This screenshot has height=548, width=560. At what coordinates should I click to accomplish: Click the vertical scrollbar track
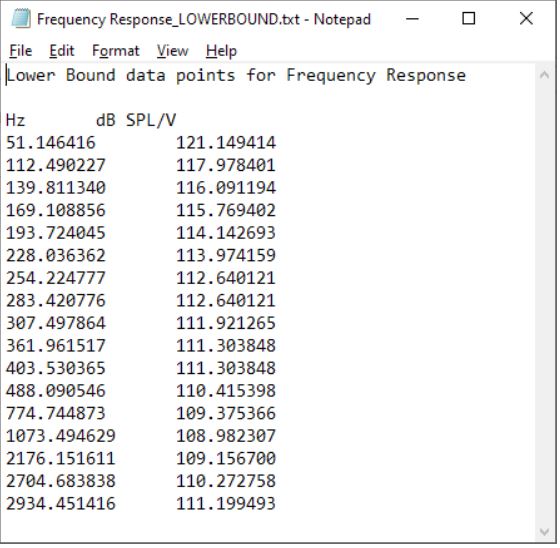[x=544, y=304]
